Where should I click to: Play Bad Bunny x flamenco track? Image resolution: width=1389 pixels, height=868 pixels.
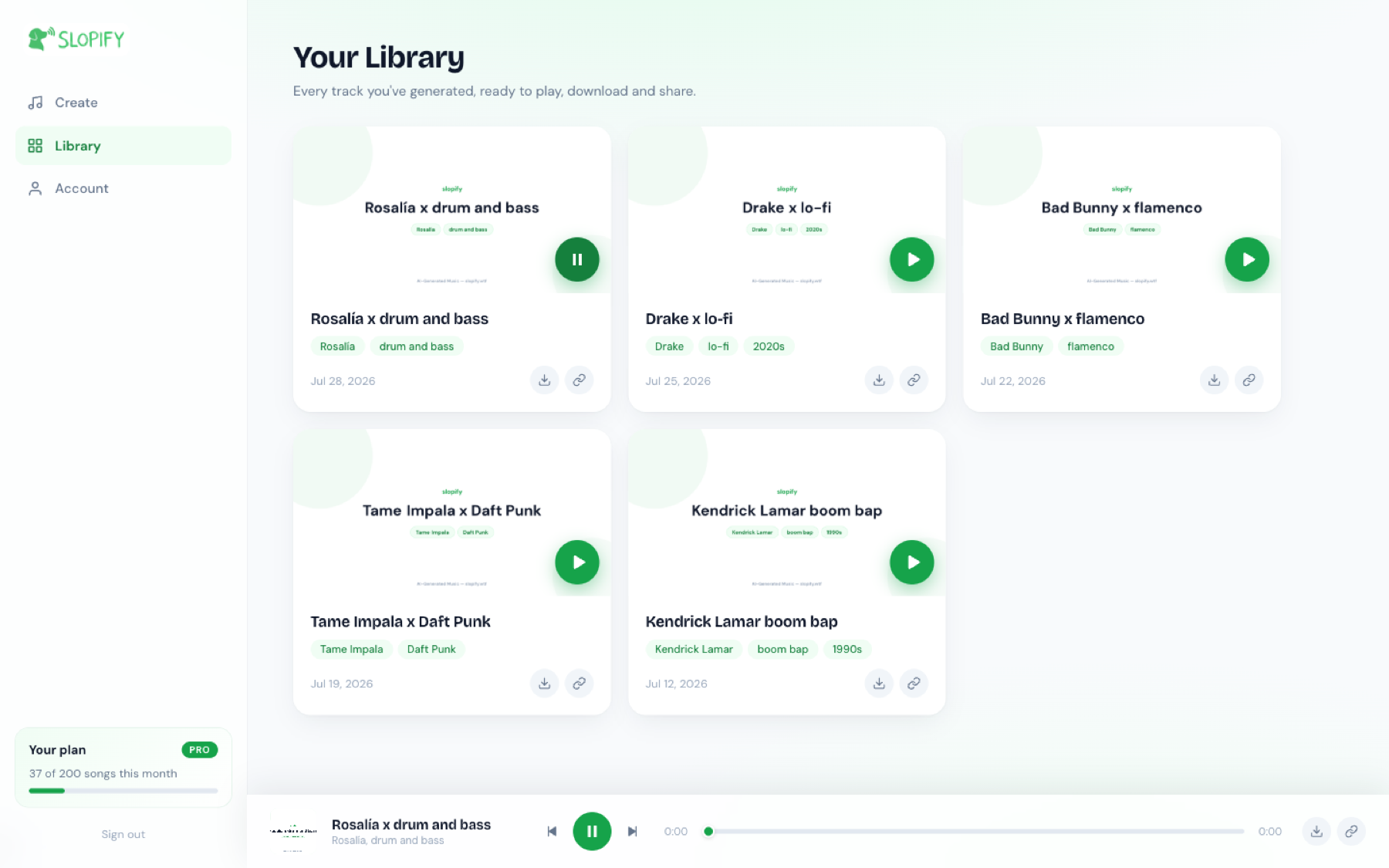[x=1247, y=259]
